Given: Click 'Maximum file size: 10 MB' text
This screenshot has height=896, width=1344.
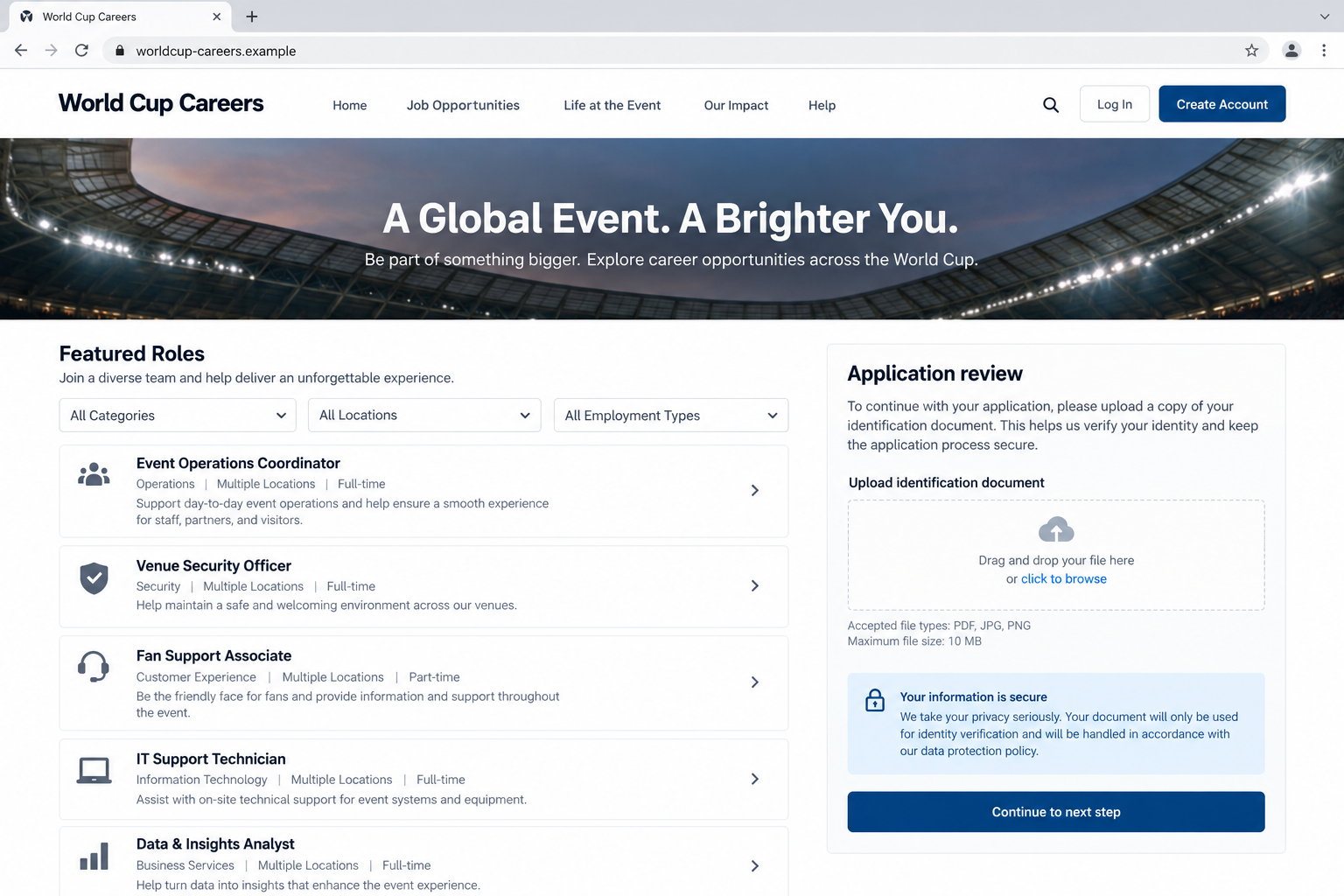Looking at the screenshot, I should (914, 641).
